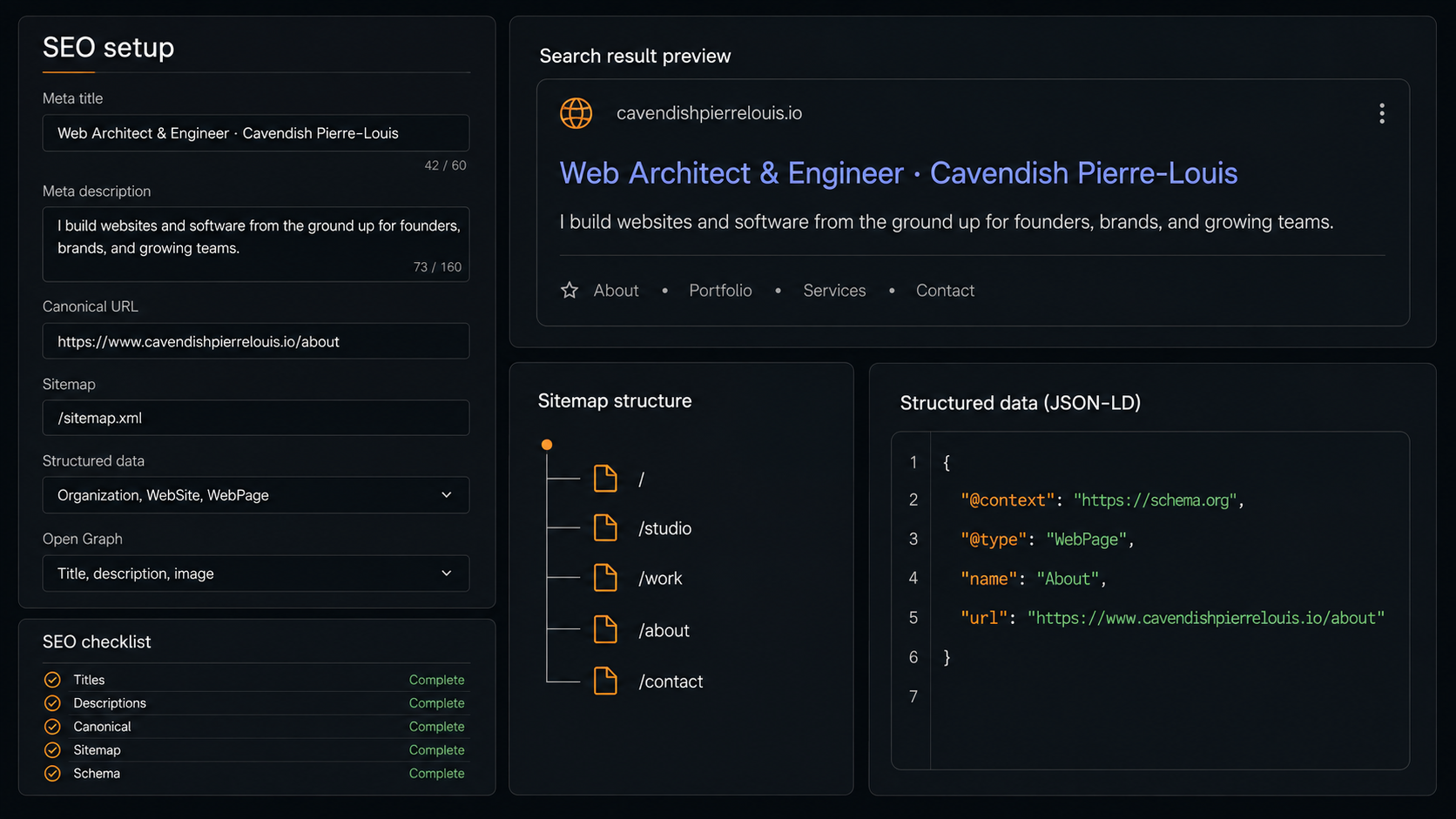Click the page icon for /work

tap(605, 577)
